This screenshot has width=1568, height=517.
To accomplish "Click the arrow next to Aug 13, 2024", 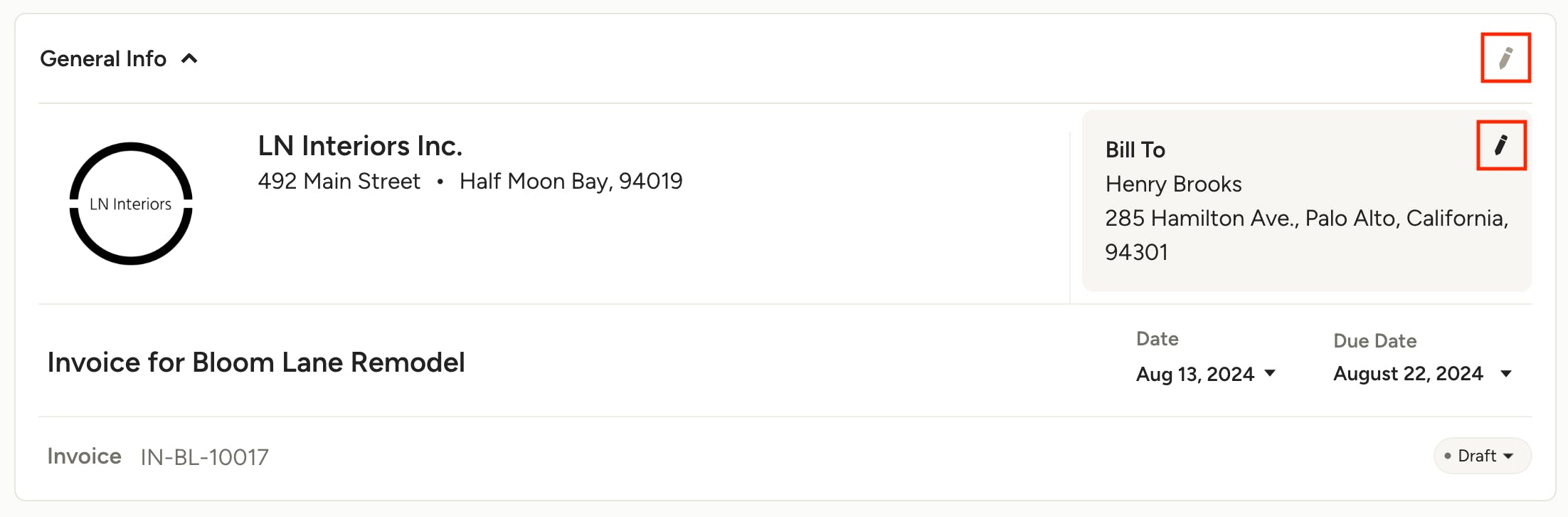I will 1270,373.
